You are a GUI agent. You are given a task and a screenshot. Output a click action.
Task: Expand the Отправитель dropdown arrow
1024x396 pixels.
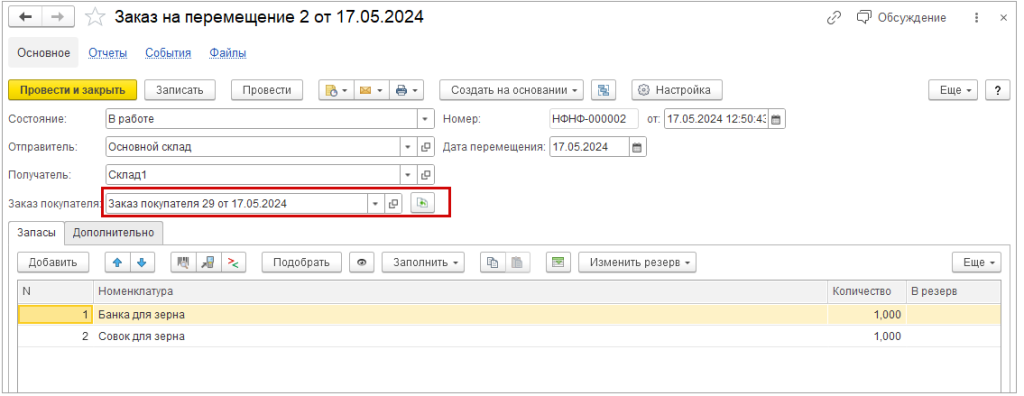point(409,147)
